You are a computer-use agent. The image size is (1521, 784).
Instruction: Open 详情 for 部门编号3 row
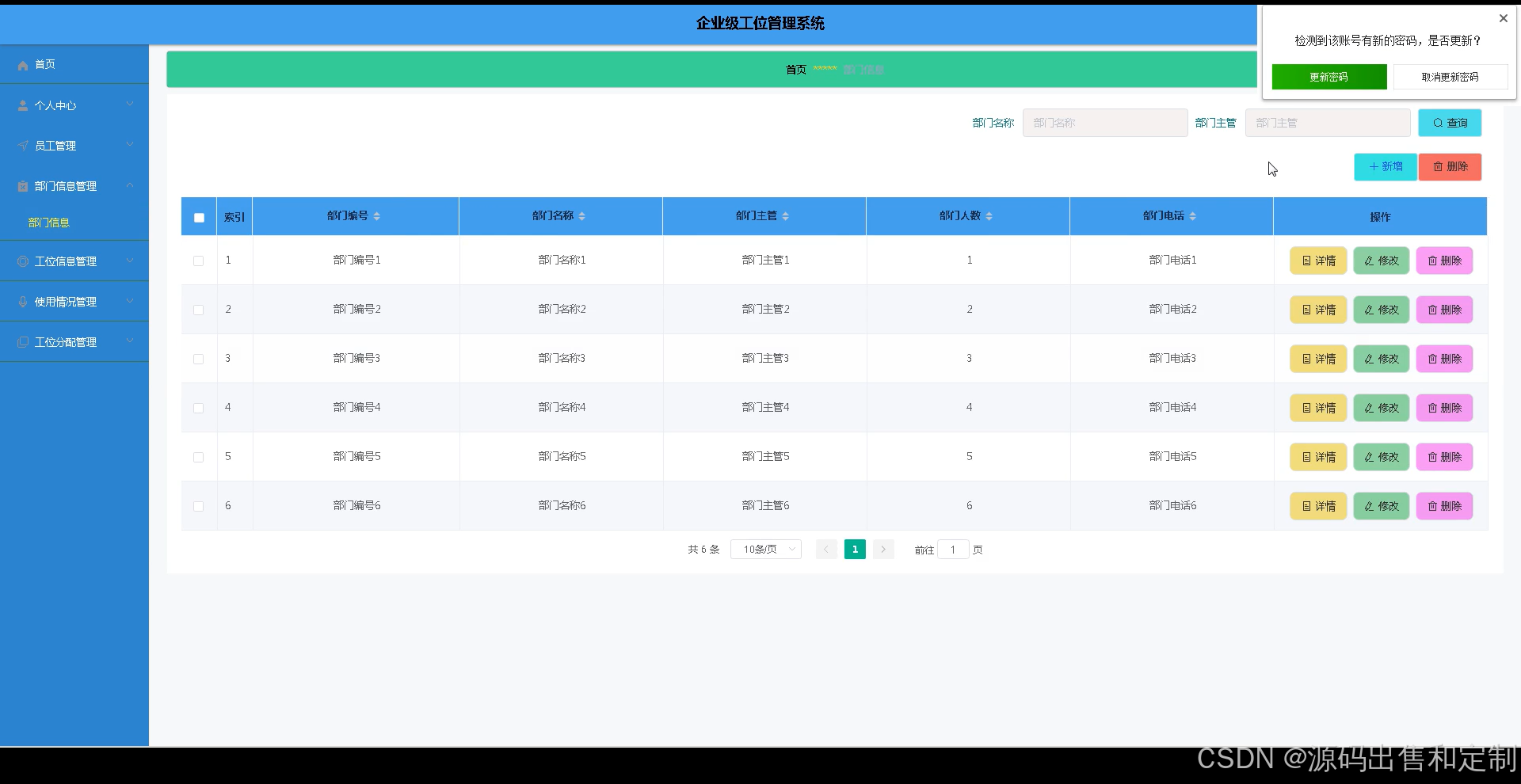(1318, 359)
